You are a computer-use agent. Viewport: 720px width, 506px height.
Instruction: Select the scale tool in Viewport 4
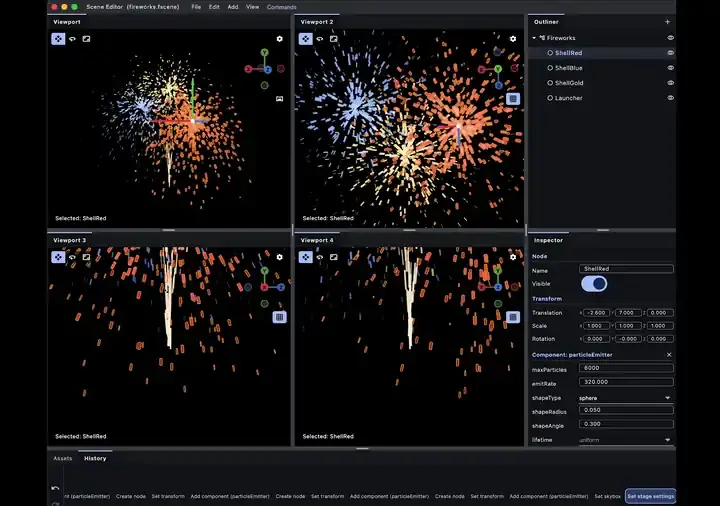pyautogui.click(x=334, y=257)
